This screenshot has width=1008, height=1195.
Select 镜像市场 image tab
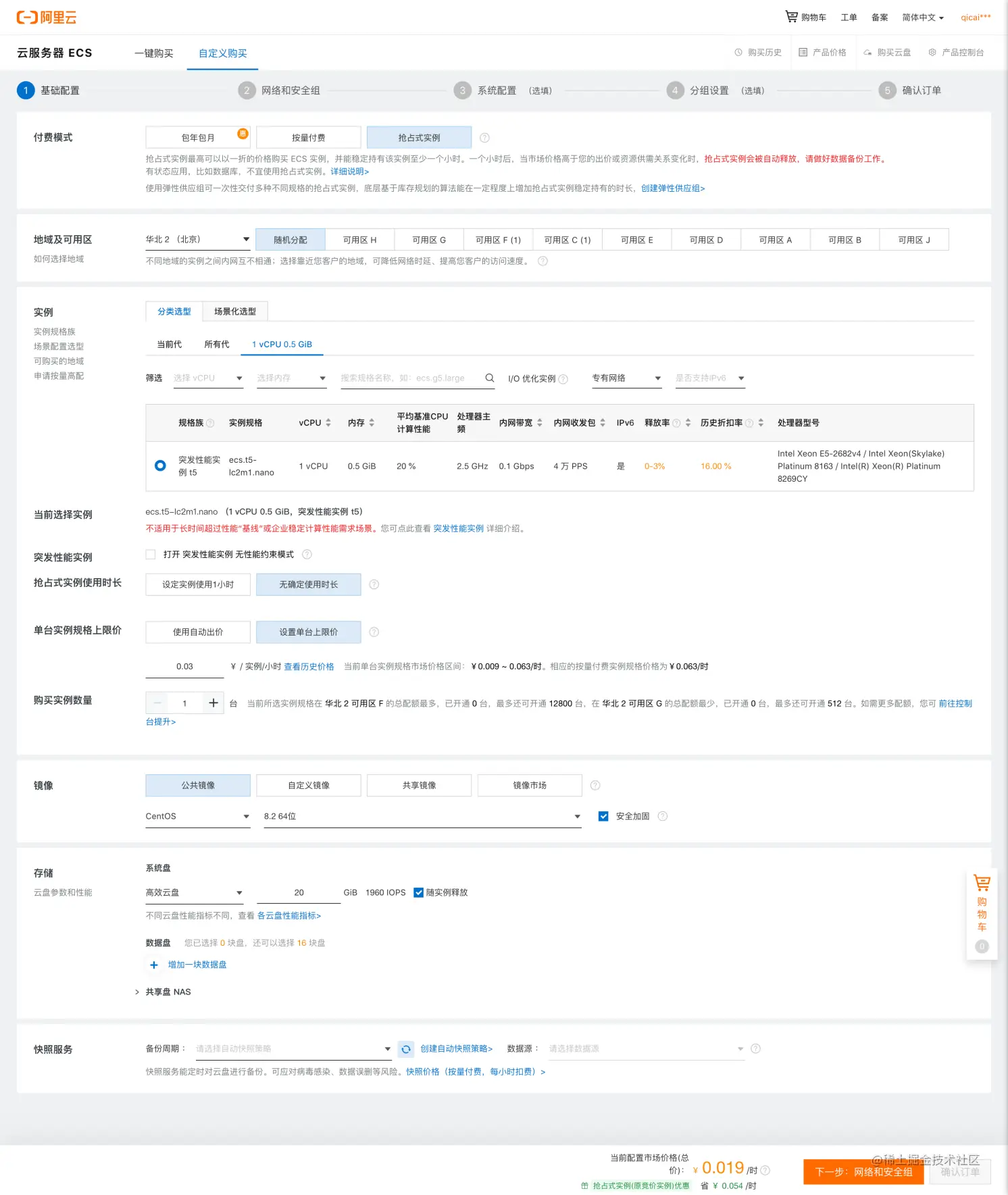click(x=530, y=785)
